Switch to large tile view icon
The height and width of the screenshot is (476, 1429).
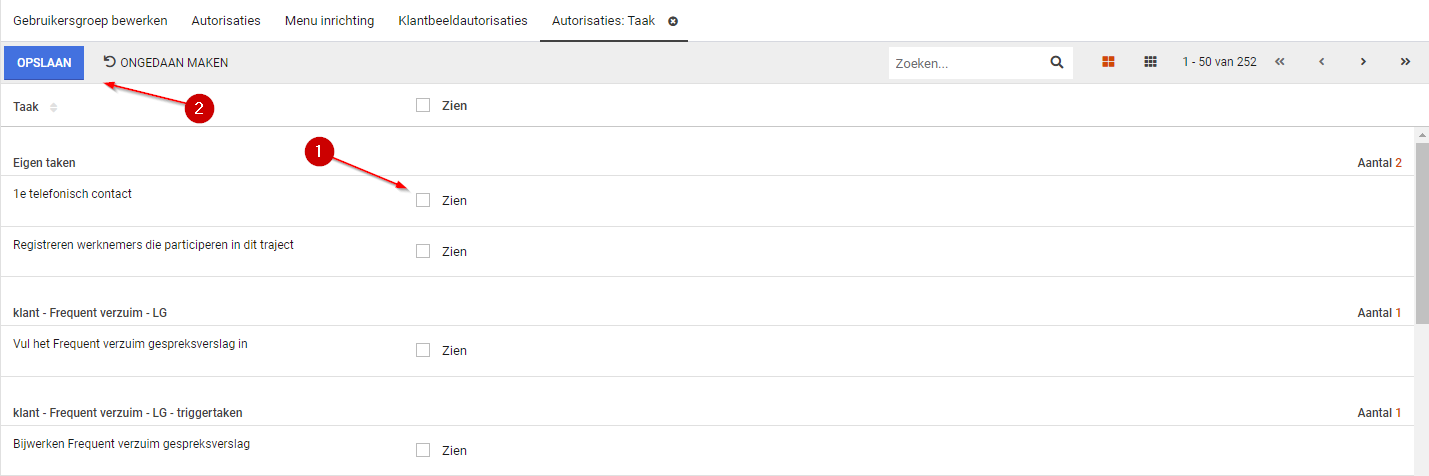pyautogui.click(x=1108, y=62)
